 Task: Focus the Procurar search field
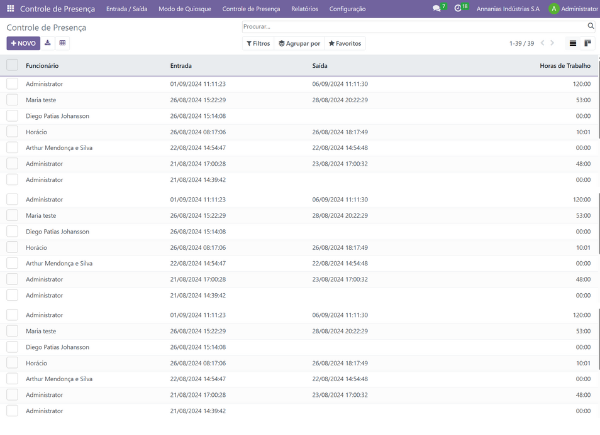tap(414, 26)
